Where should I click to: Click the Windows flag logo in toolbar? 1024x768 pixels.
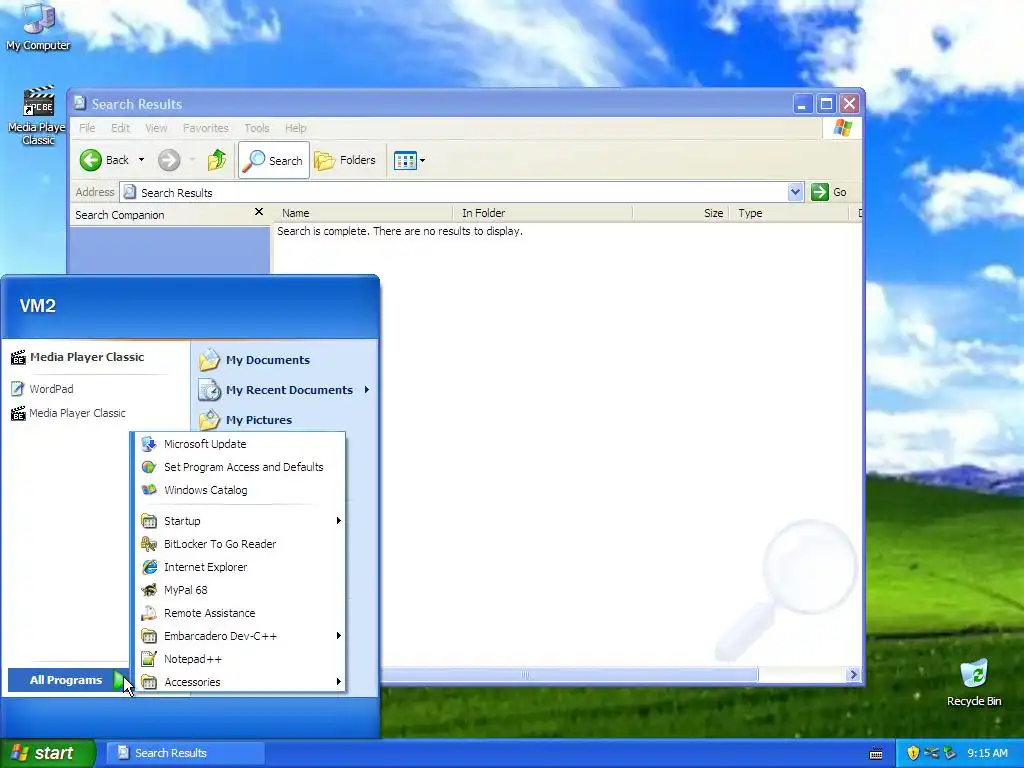click(x=842, y=128)
